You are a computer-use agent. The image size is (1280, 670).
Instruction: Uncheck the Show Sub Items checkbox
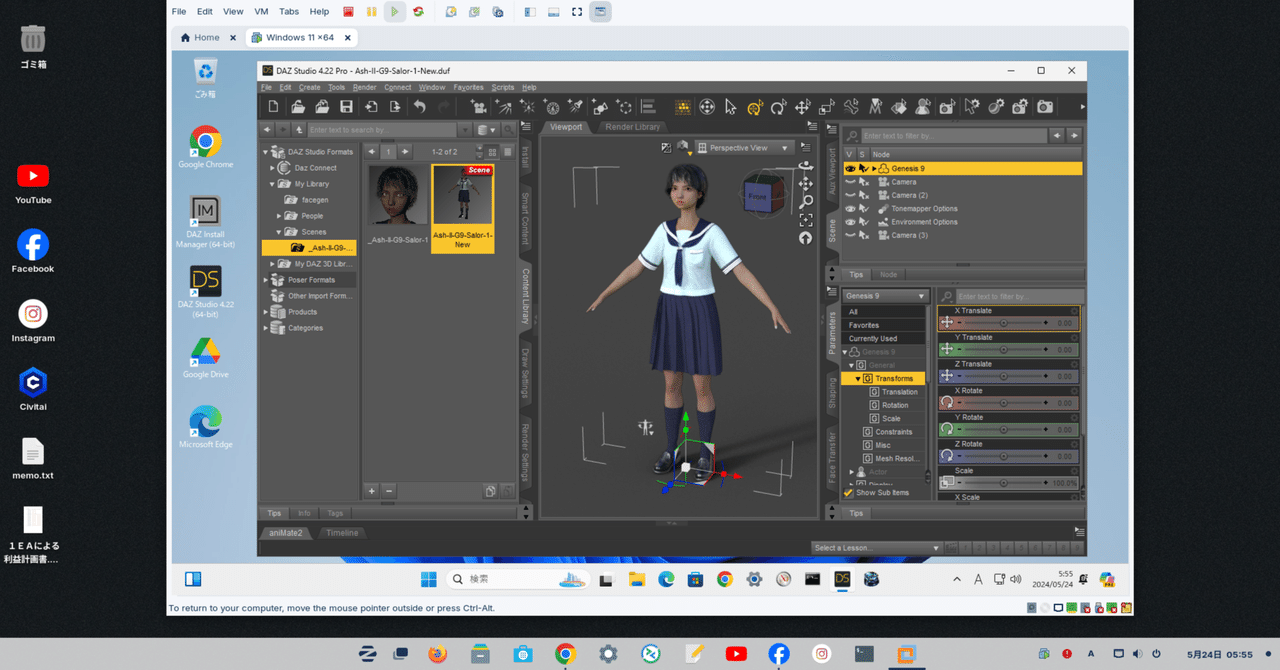pos(849,493)
